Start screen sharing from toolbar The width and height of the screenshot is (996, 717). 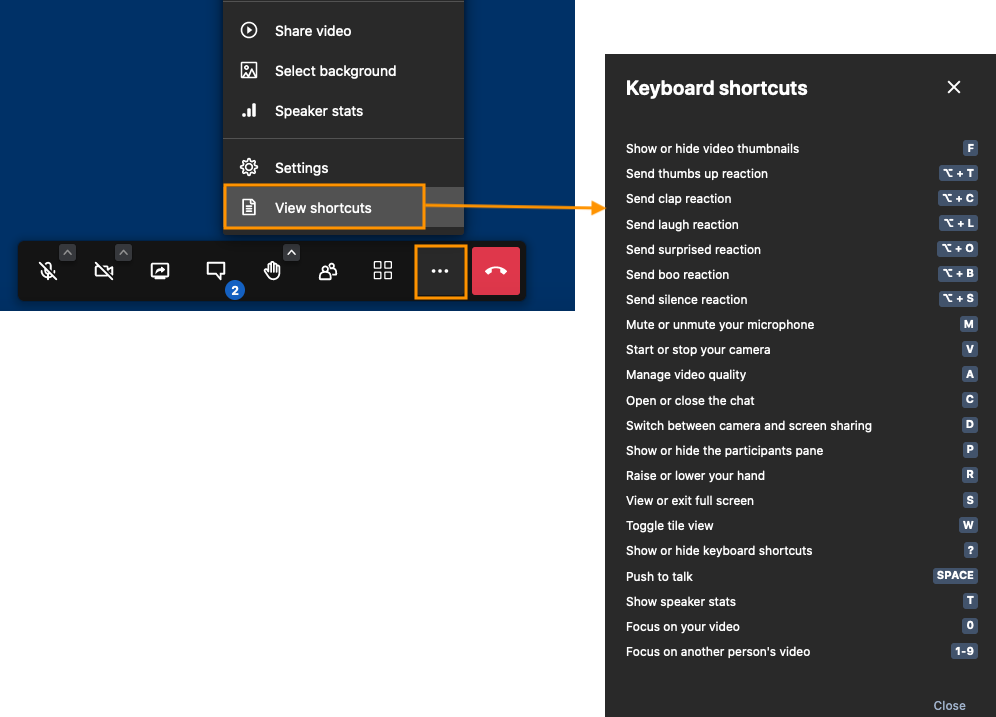click(x=160, y=271)
